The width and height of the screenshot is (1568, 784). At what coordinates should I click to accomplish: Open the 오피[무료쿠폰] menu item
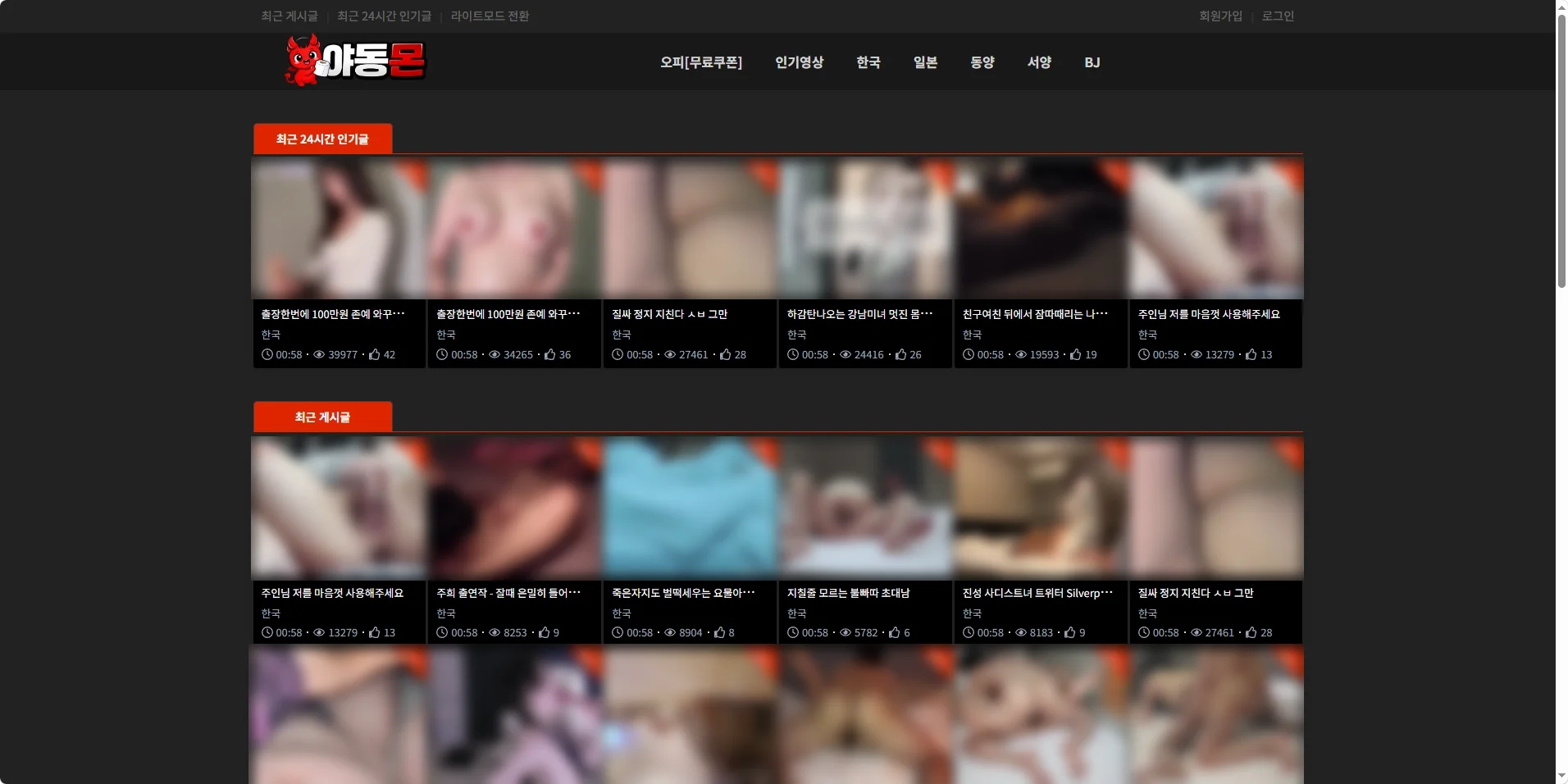point(701,62)
